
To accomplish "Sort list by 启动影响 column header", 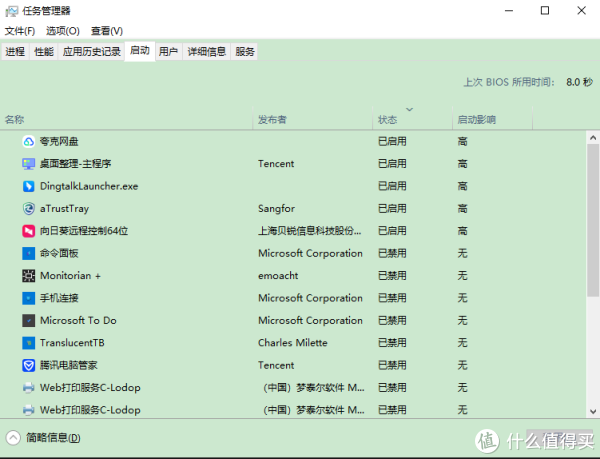I will point(478,120).
